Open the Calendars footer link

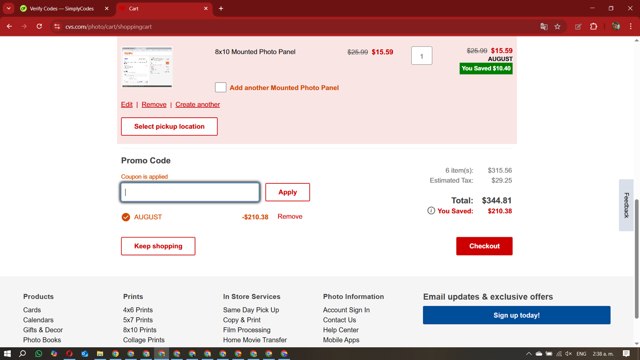pyautogui.click(x=38, y=320)
